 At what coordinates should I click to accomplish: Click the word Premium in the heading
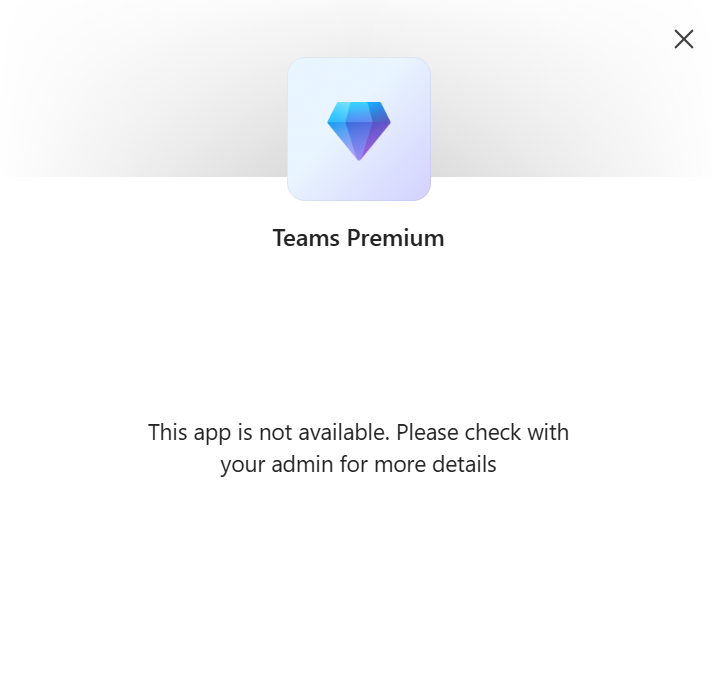(396, 238)
